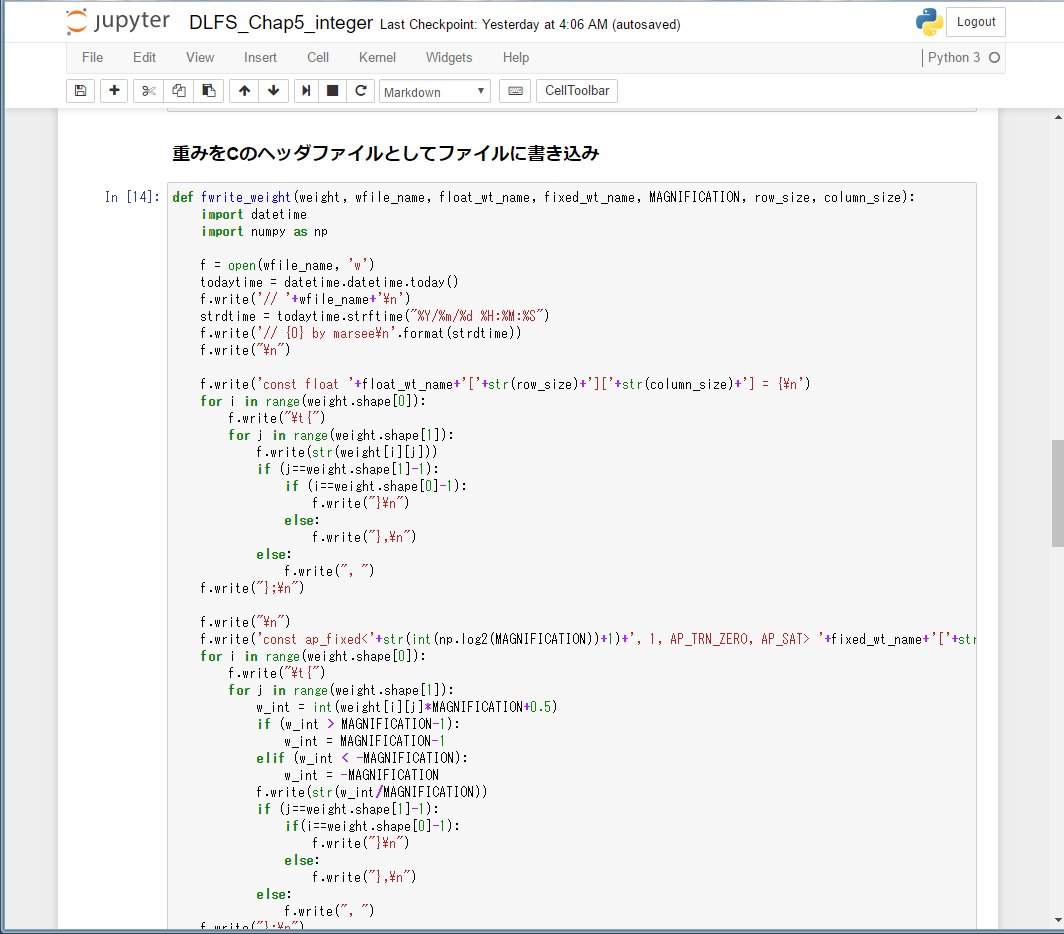
Task: Open the File menu
Action: (92, 58)
